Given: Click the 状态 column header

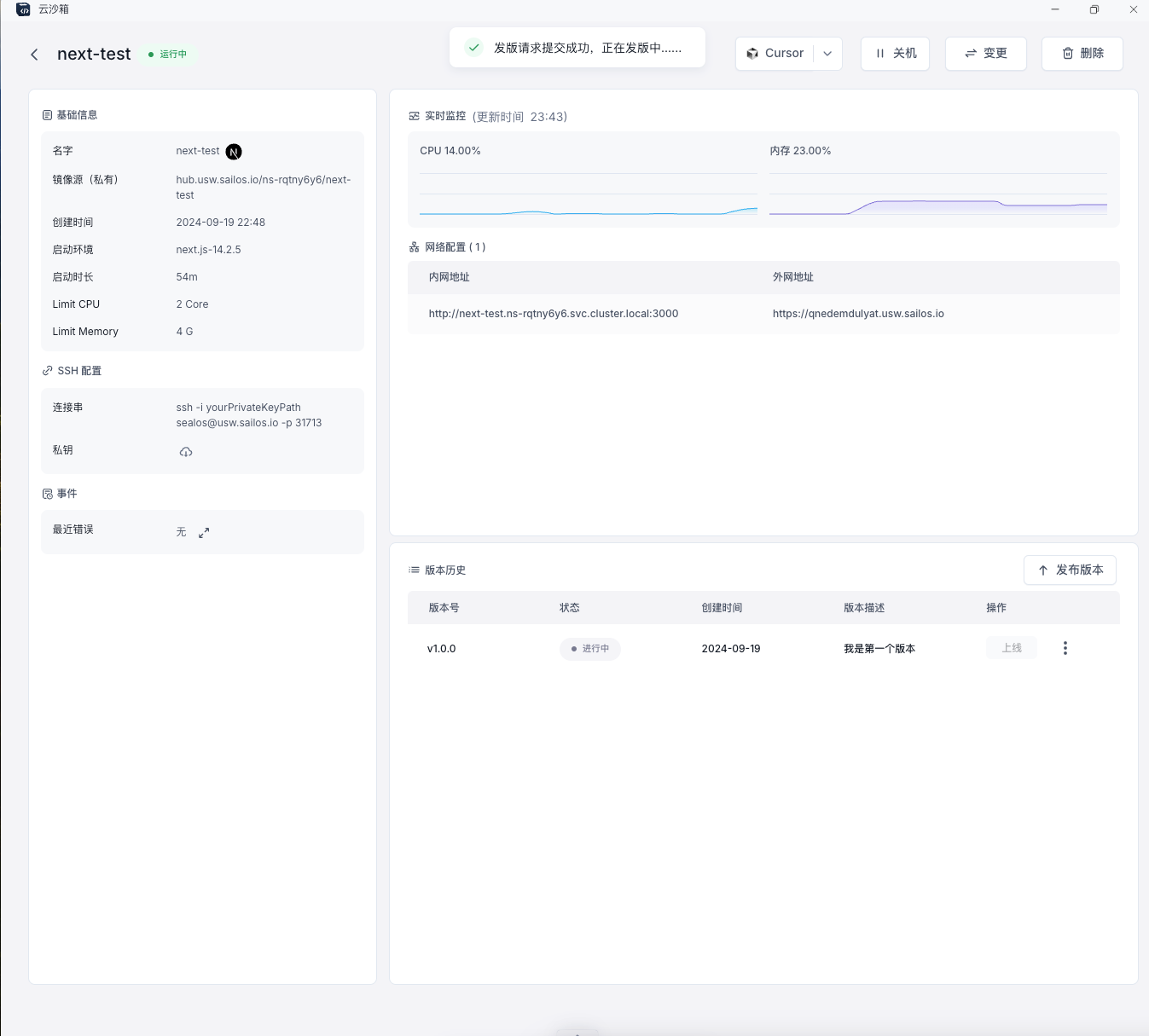Looking at the screenshot, I should [570, 608].
